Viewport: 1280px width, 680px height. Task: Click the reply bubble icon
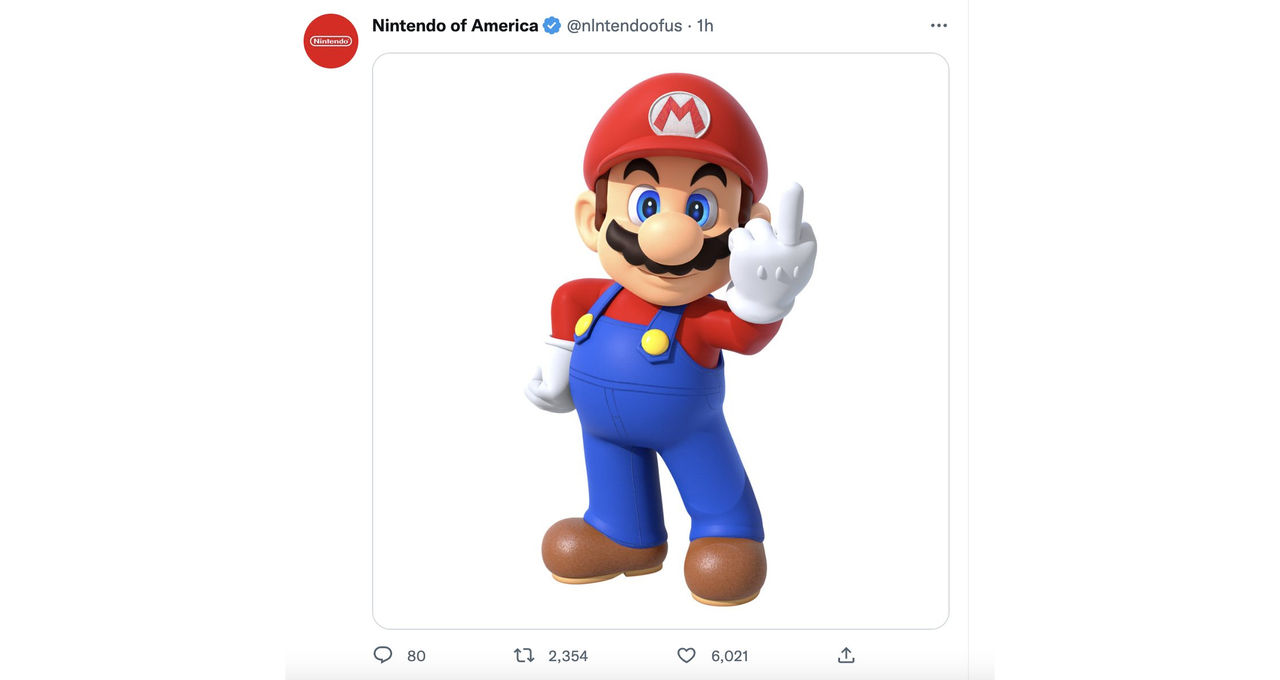[x=383, y=655]
